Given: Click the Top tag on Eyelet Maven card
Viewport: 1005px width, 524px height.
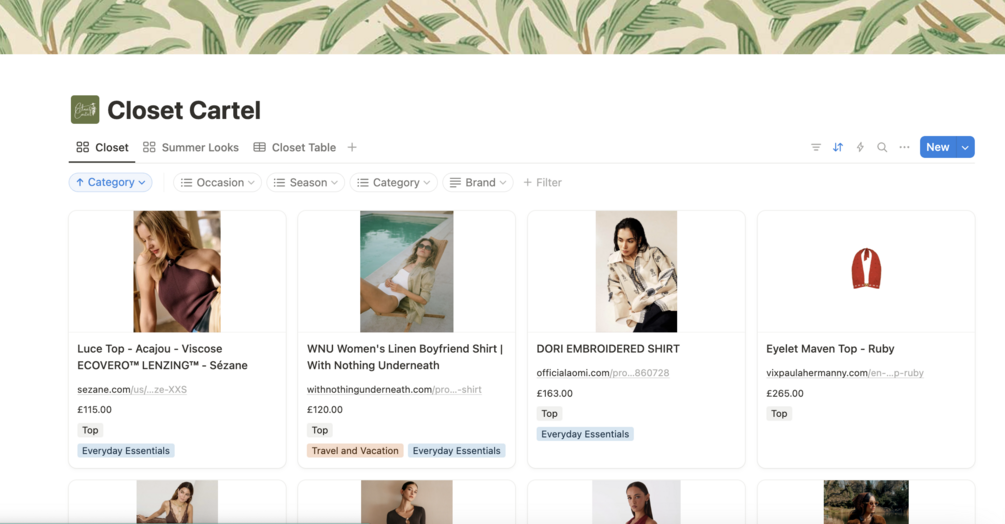Looking at the screenshot, I should click(x=779, y=414).
